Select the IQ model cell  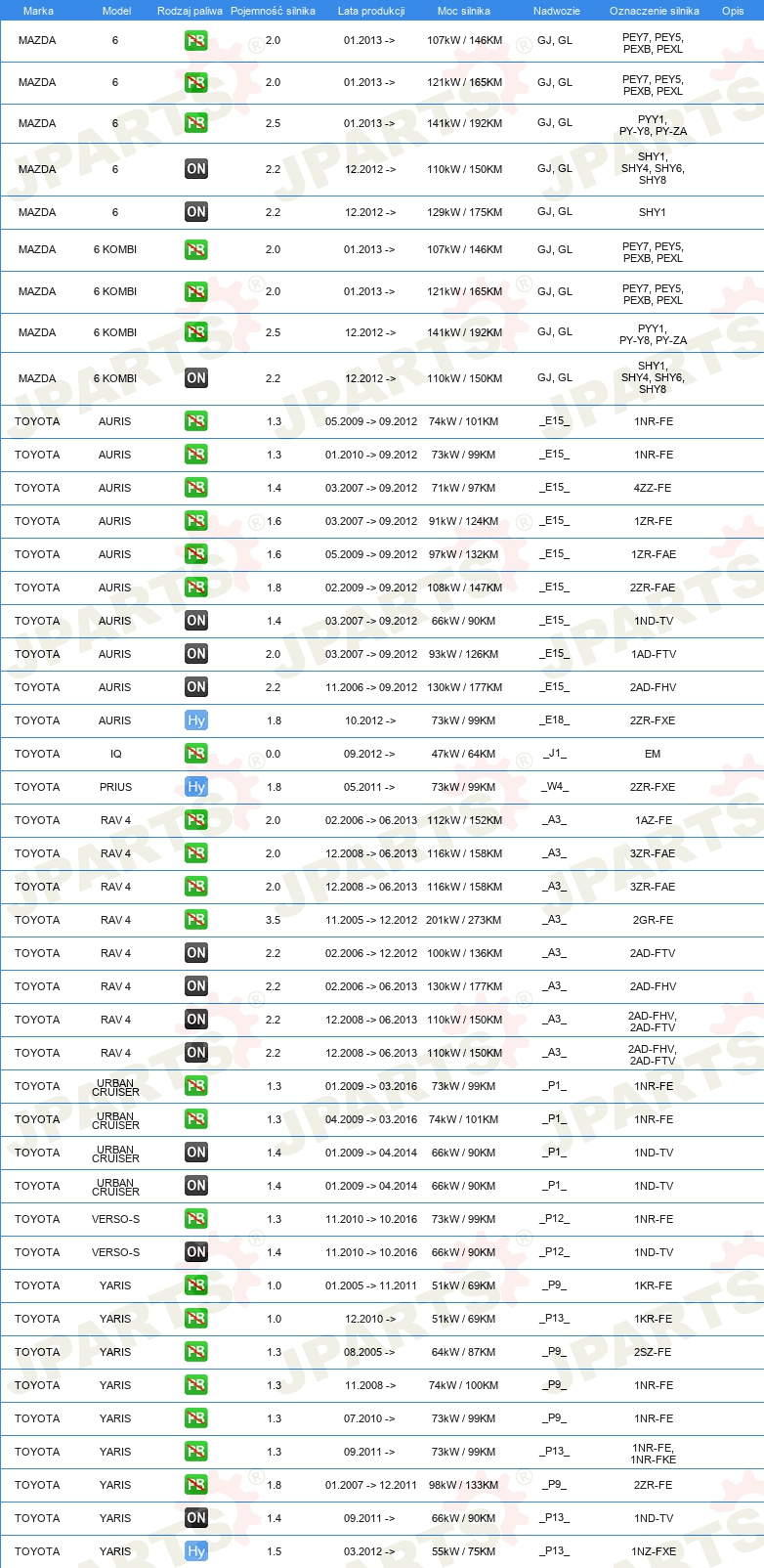pos(115,754)
